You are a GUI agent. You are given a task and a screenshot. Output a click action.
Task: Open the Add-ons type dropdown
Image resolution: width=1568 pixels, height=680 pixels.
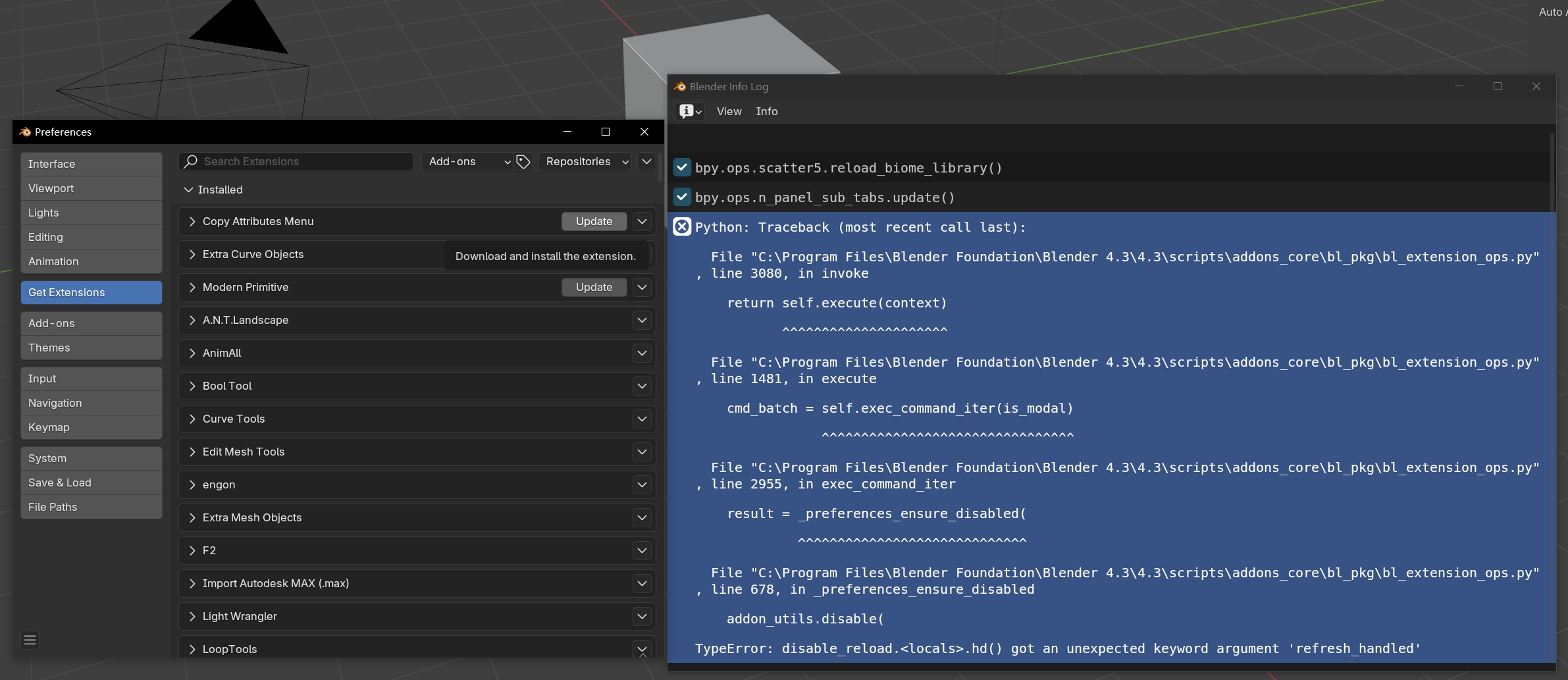(x=467, y=161)
